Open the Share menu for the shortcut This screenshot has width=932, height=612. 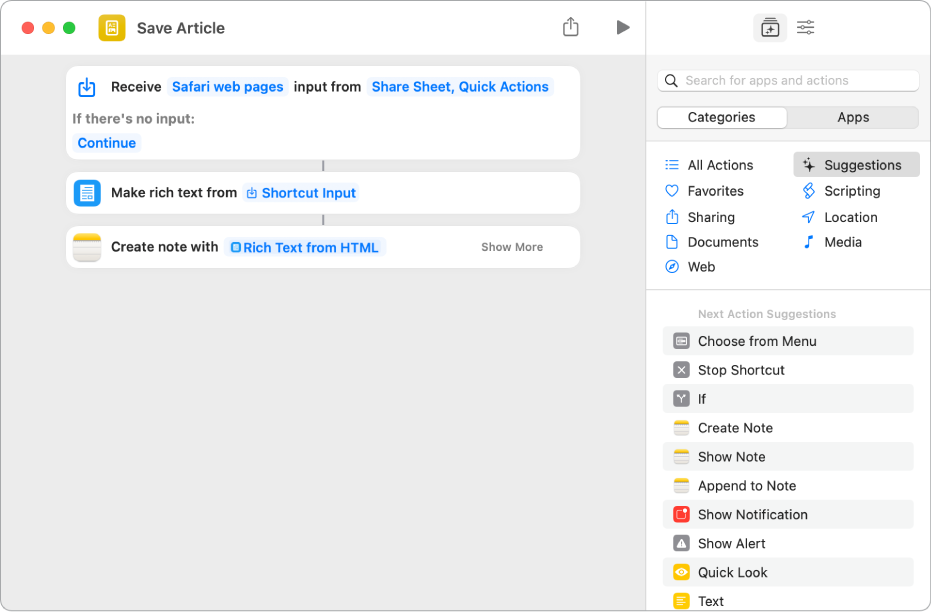point(571,27)
